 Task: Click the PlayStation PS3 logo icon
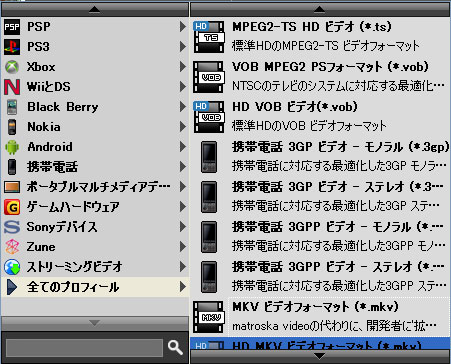pos(12,47)
